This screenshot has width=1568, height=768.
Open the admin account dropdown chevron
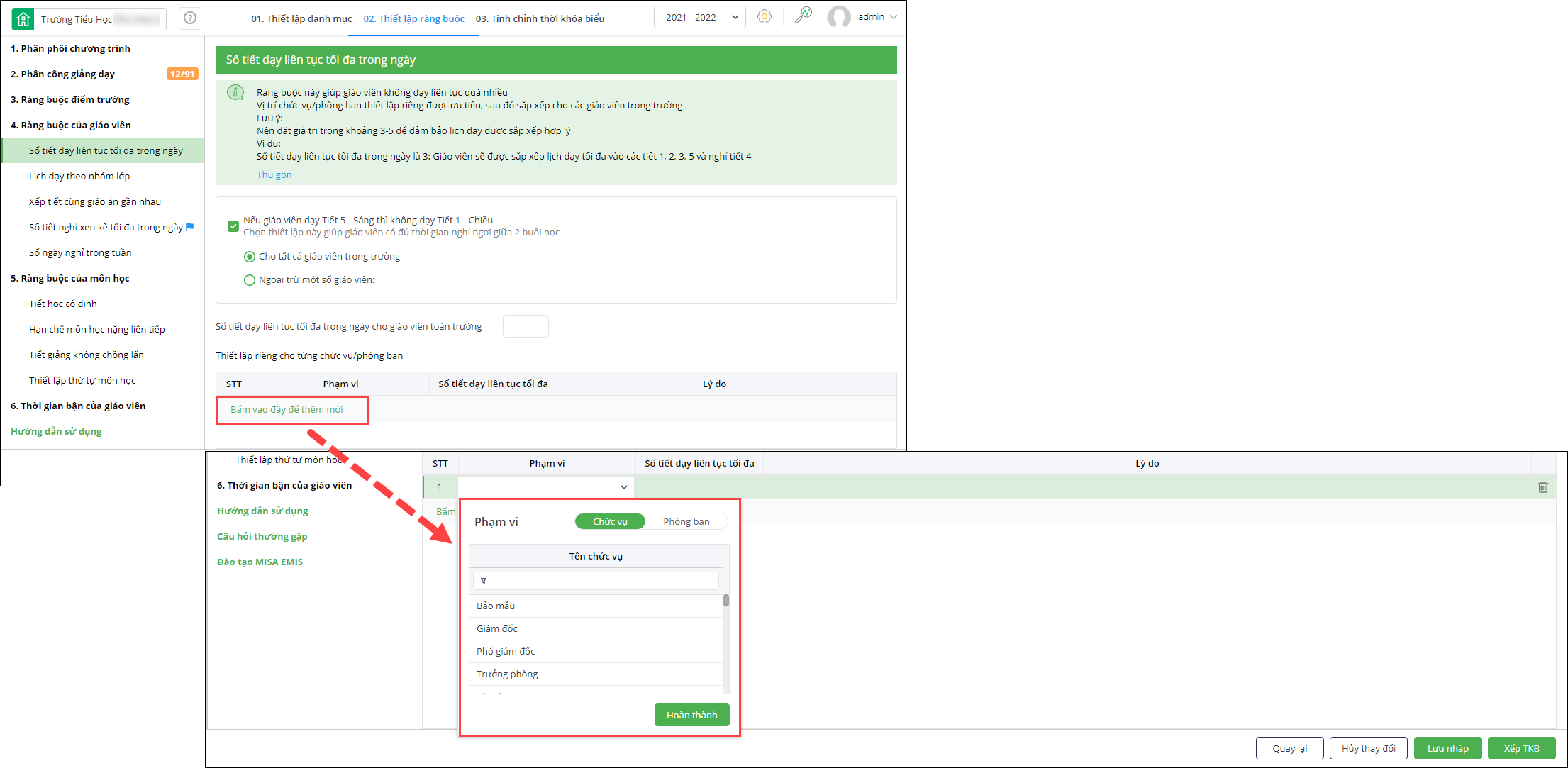tap(894, 17)
